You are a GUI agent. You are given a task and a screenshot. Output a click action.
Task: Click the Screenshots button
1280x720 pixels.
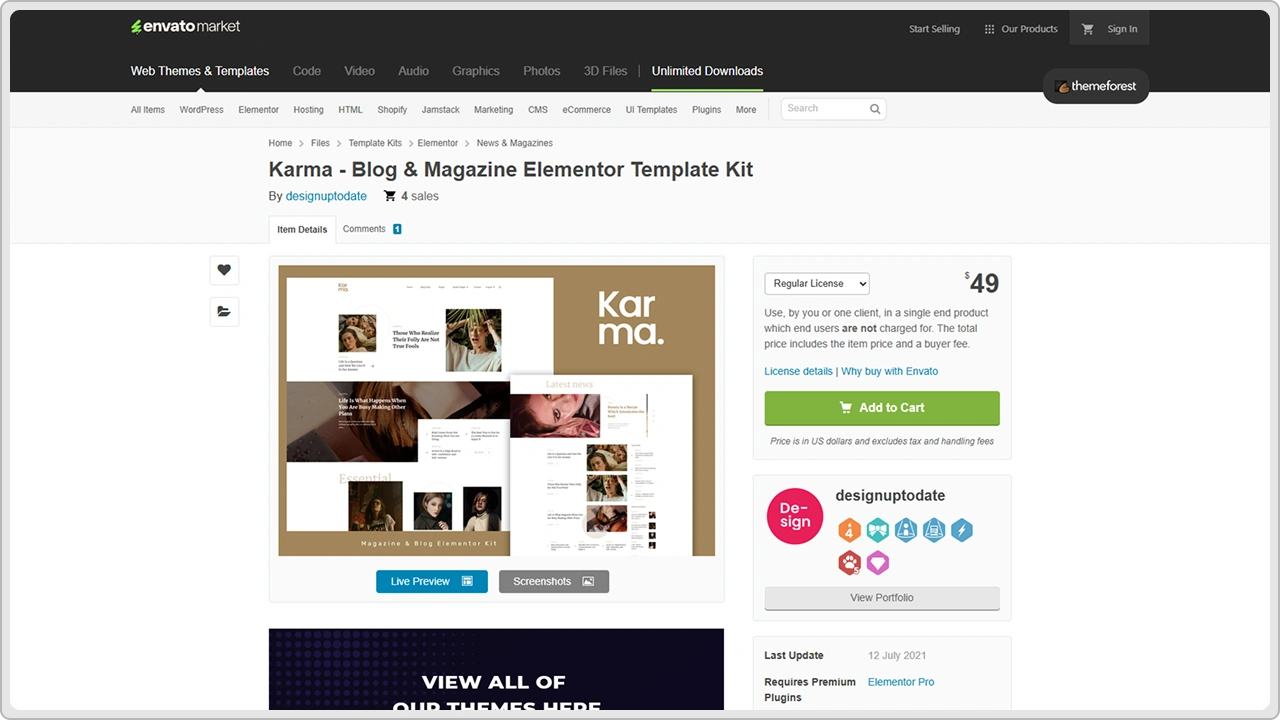(x=554, y=581)
